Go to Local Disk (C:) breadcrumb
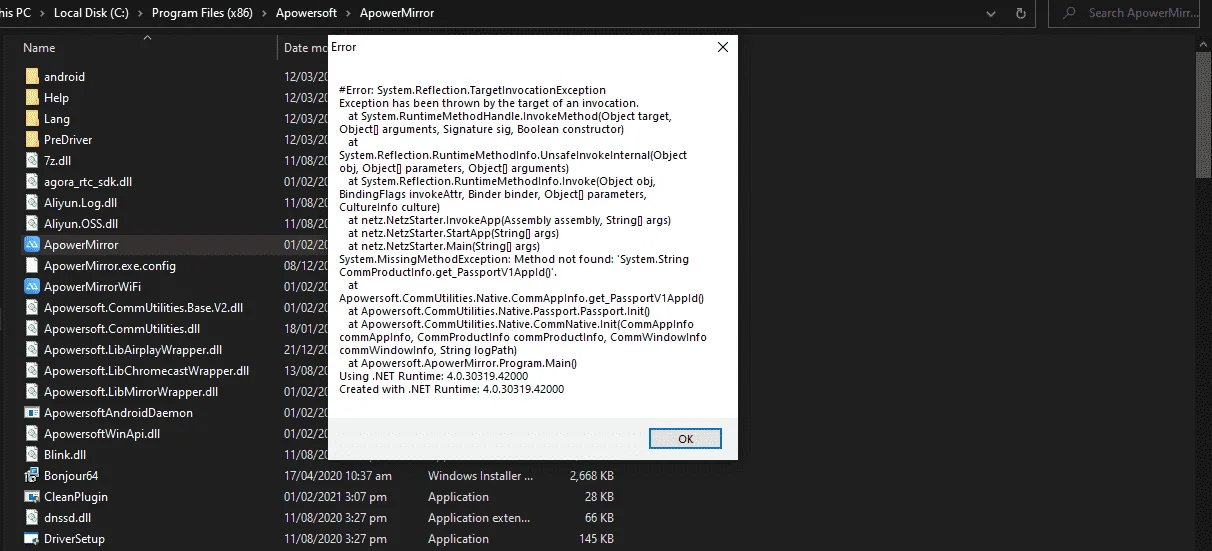 tap(91, 13)
